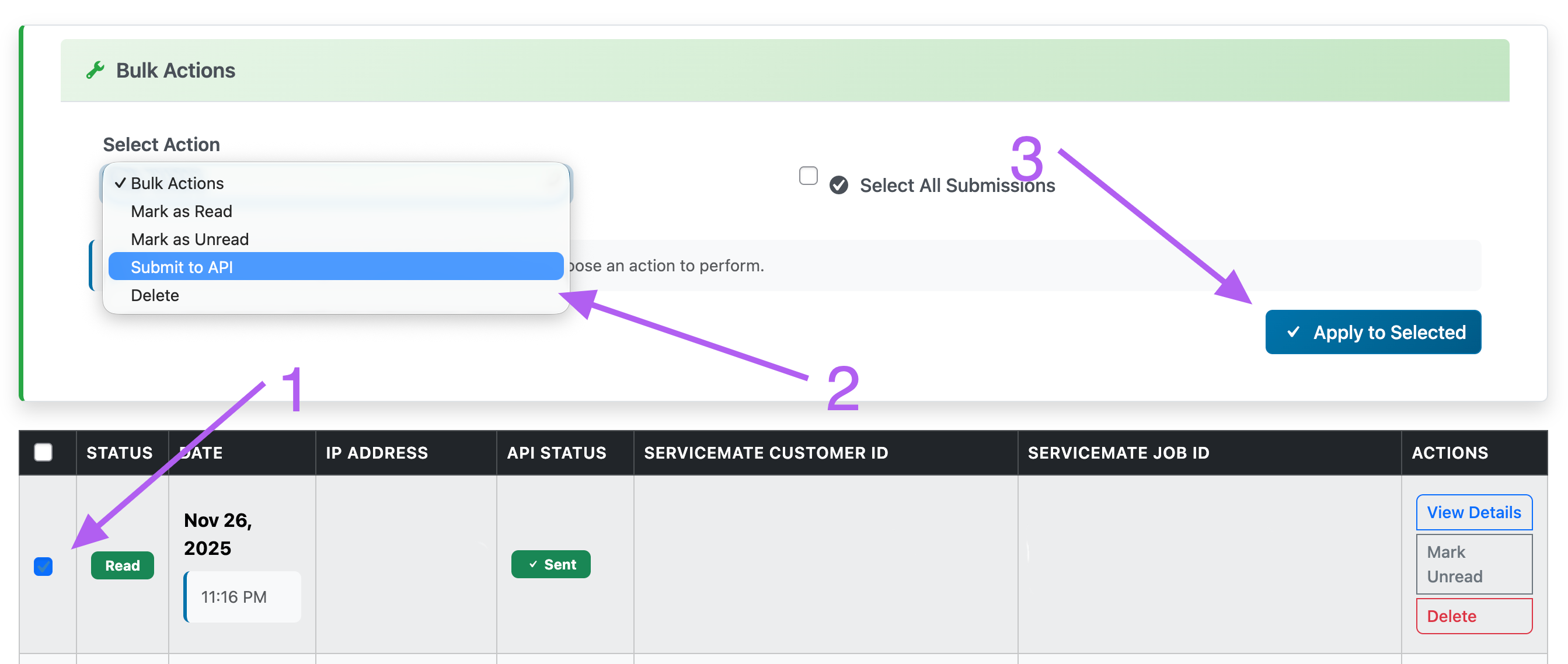The height and width of the screenshot is (664, 1568).
Task: Click the 11:16 PM time box
Action: coord(242,596)
